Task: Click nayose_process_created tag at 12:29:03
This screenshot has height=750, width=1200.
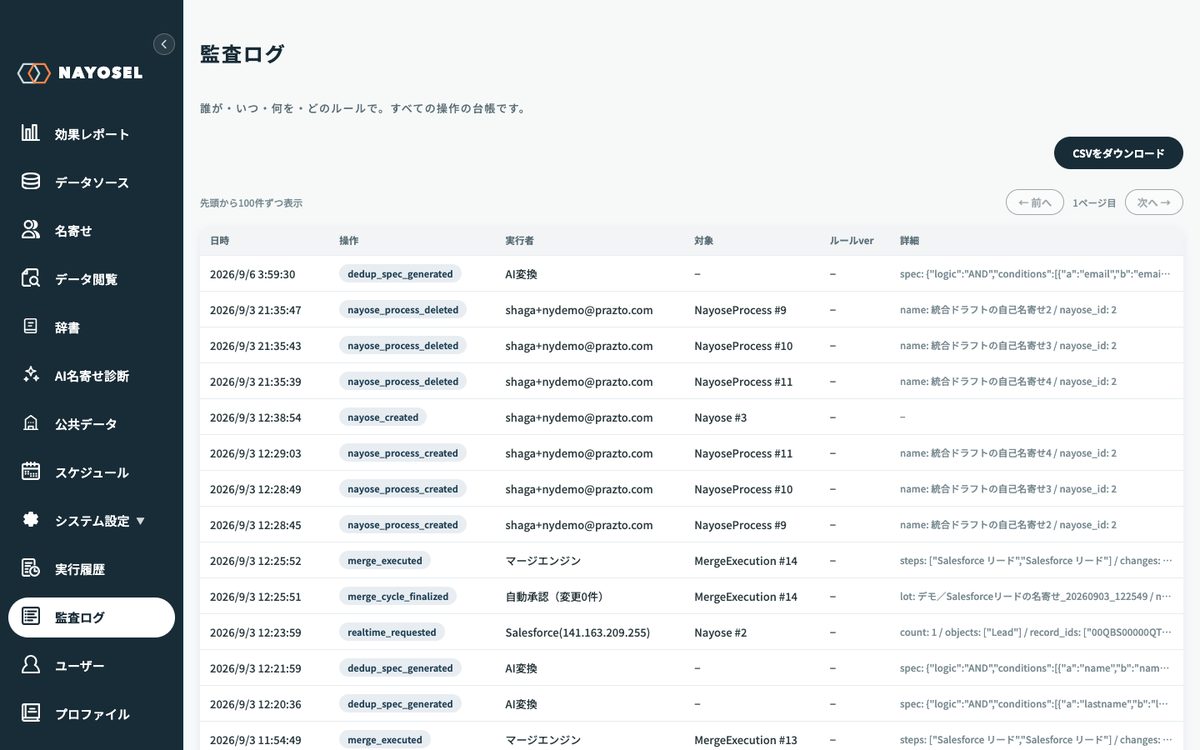Action: click(x=403, y=453)
